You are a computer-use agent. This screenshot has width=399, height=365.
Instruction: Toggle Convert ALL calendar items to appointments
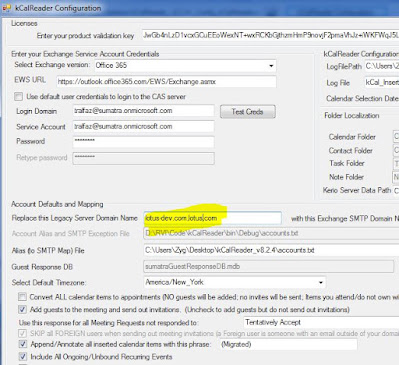[22, 297]
